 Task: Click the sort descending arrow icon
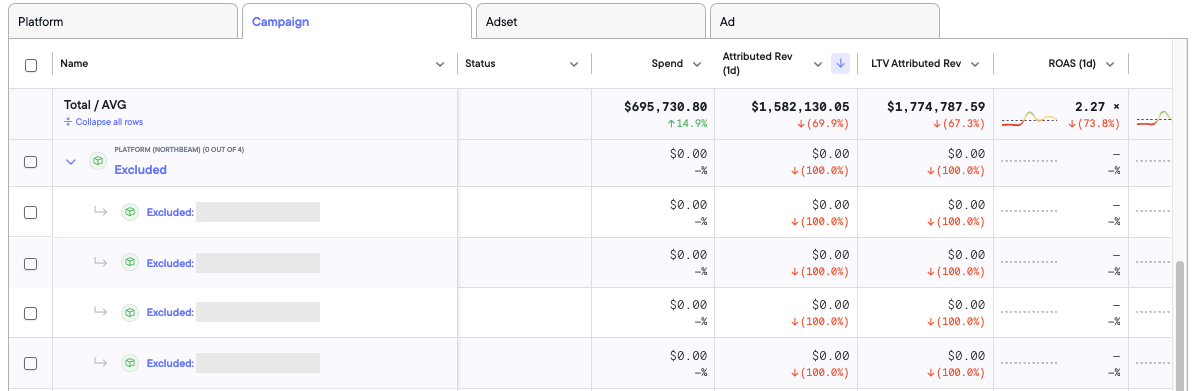[840, 64]
